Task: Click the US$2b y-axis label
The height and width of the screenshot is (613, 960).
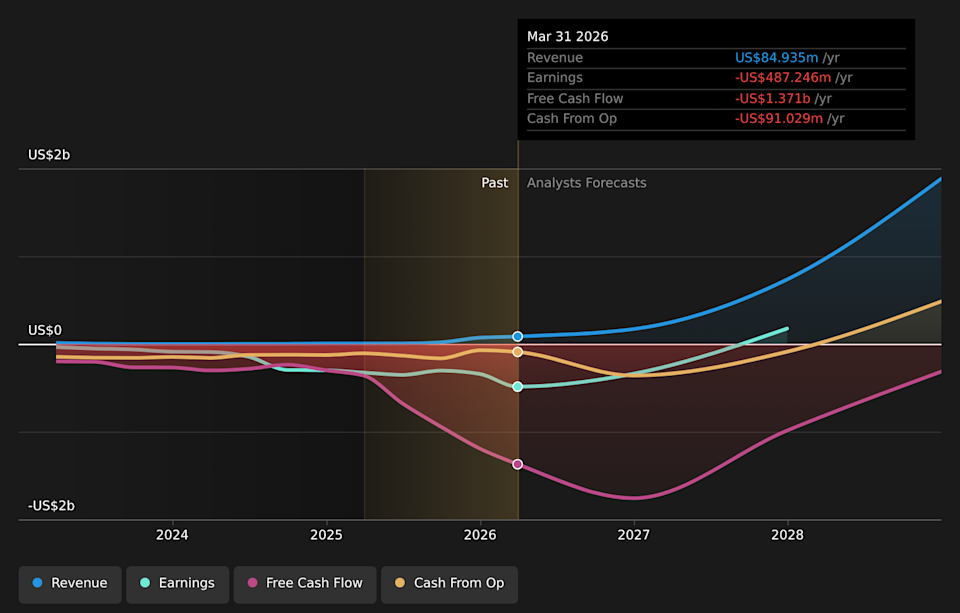Action: pos(49,155)
